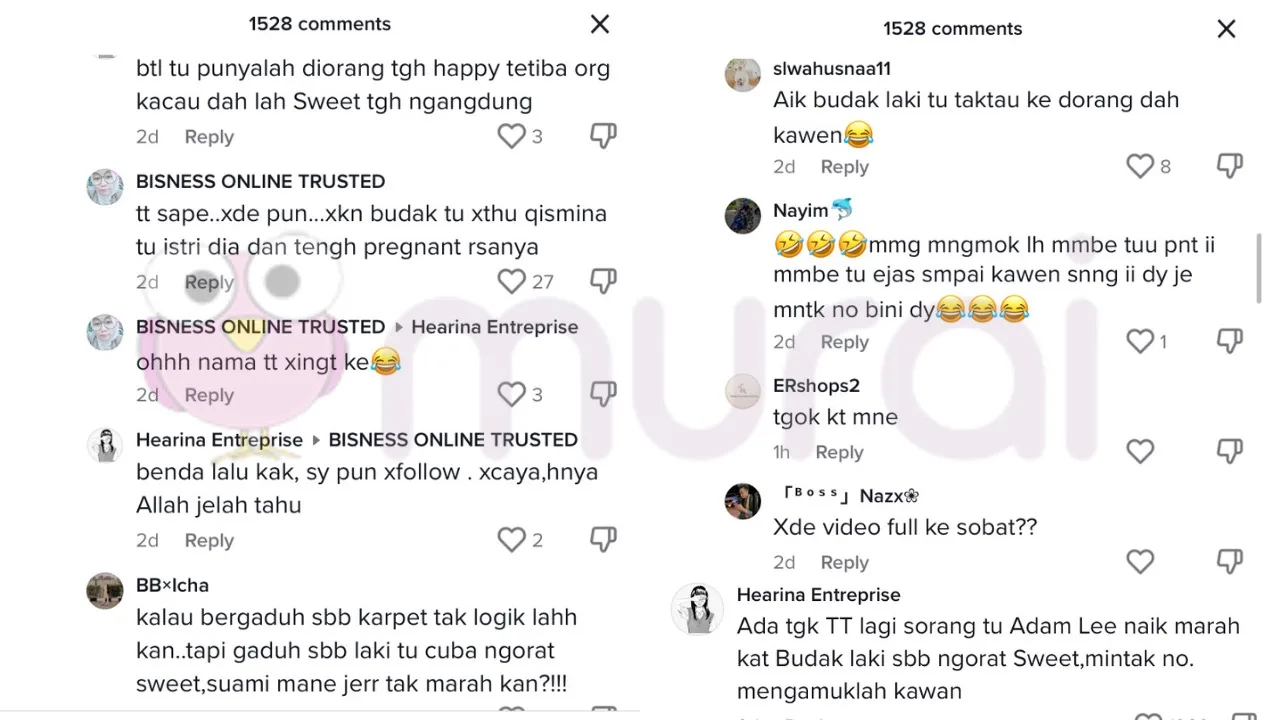The width and height of the screenshot is (1280, 720).
Task: Like the Nazx 'Xde video full' comment
Action: tap(1140, 562)
